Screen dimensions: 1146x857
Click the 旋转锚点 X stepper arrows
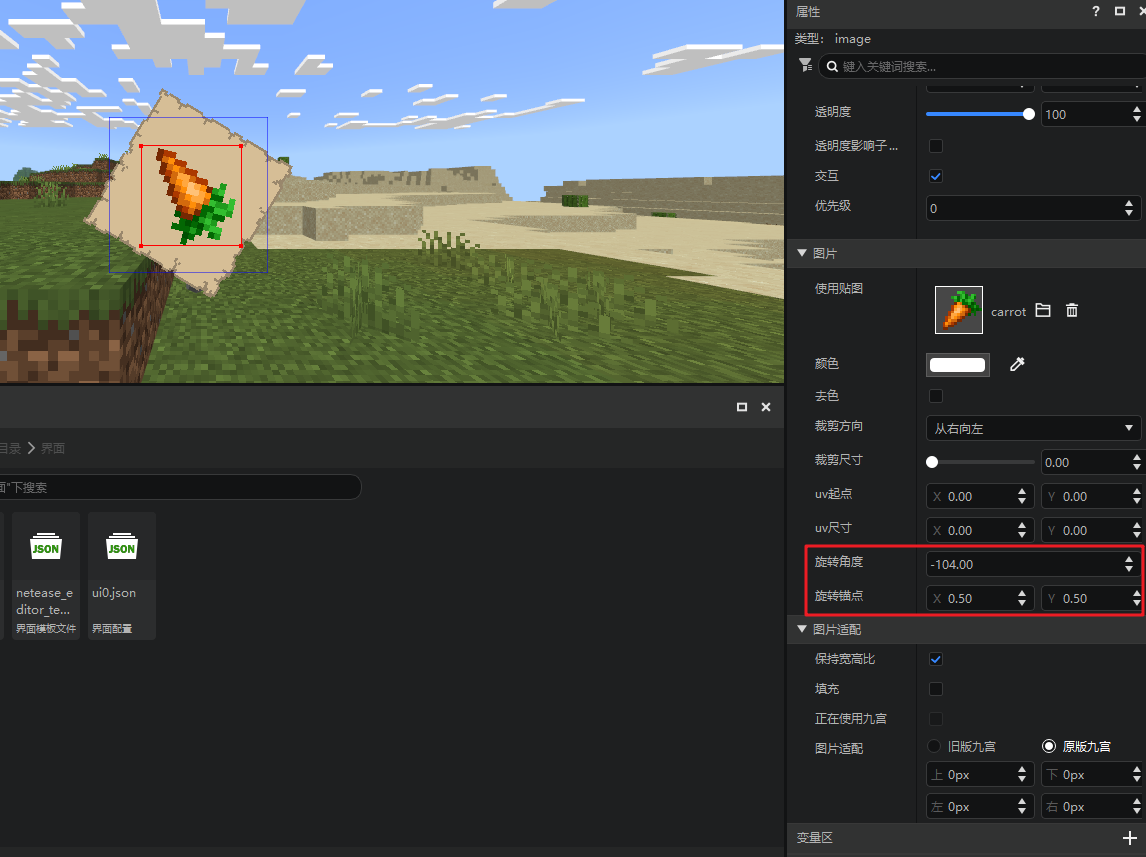coord(1022,598)
